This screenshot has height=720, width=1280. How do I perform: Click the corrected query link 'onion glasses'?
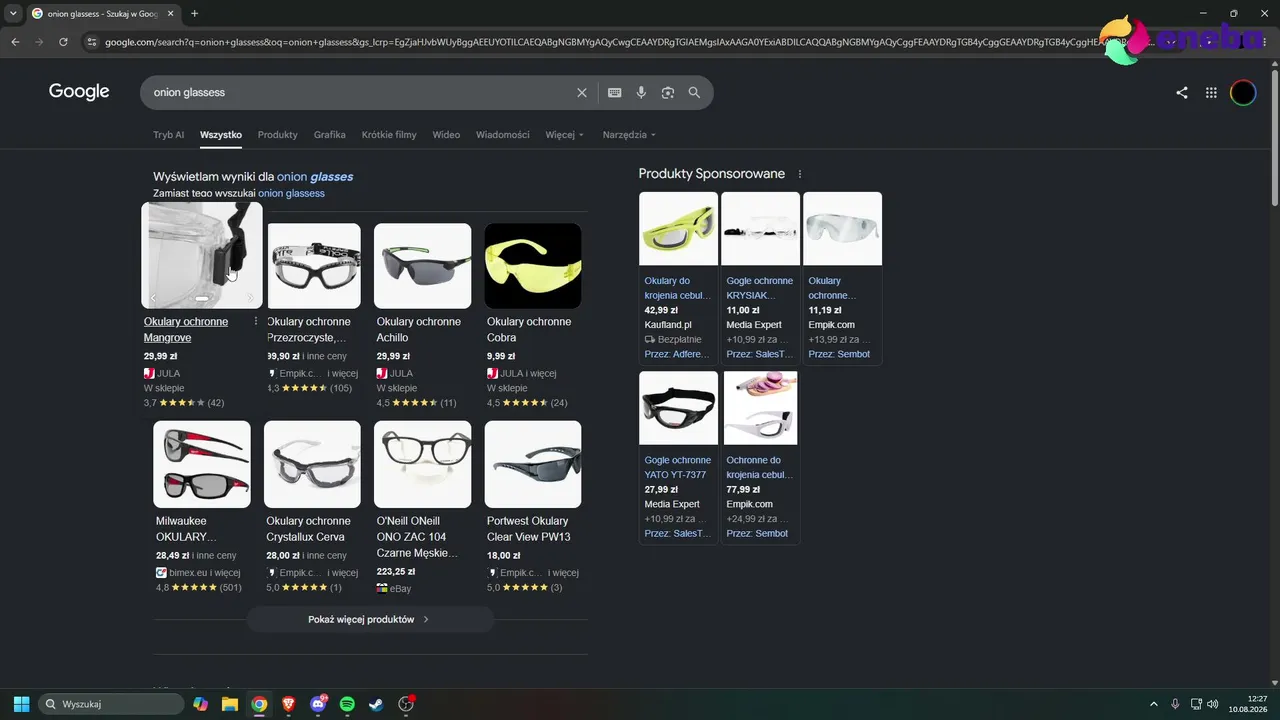pos(315,177)
